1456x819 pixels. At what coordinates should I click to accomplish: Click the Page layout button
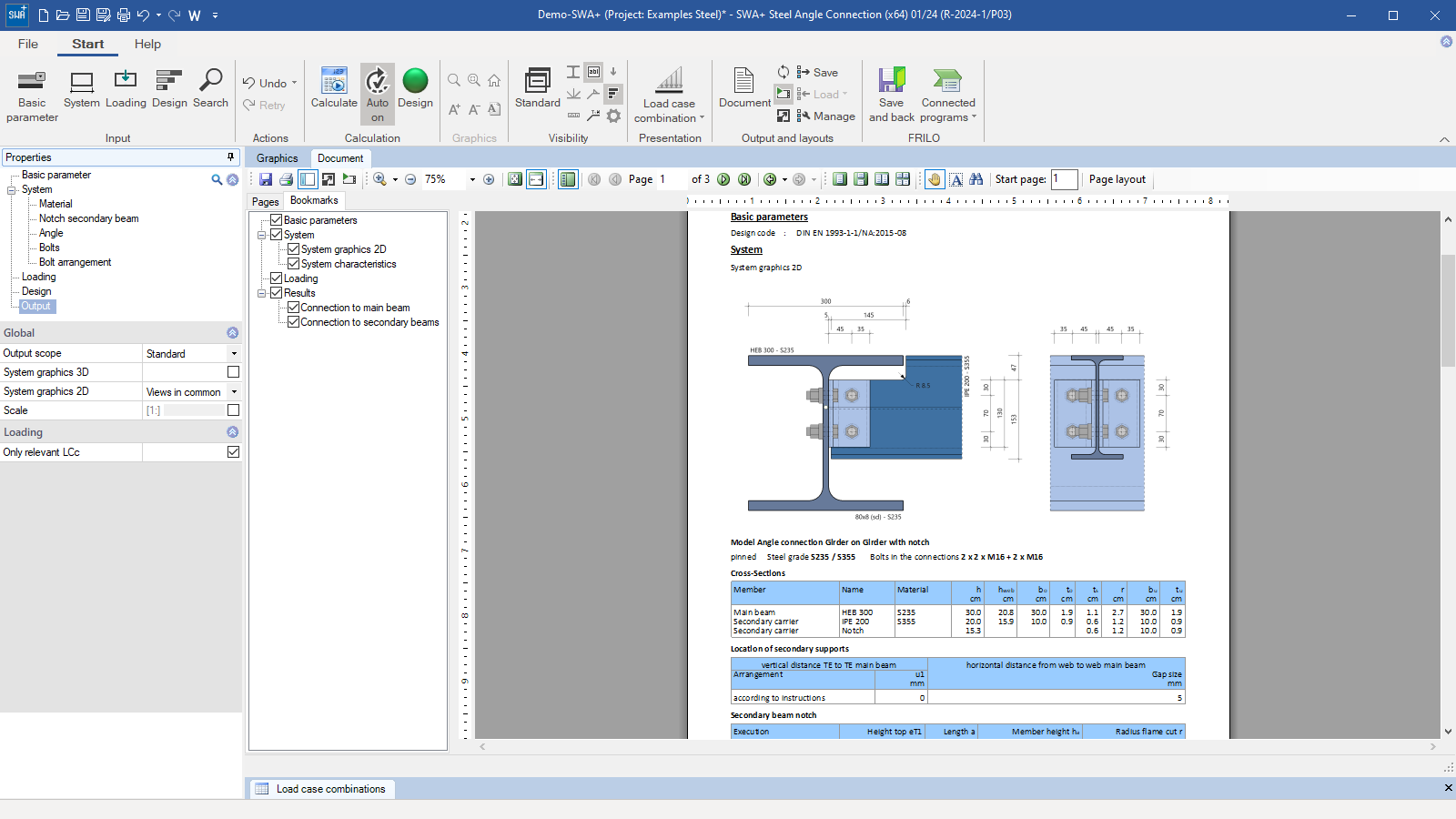1117,179
